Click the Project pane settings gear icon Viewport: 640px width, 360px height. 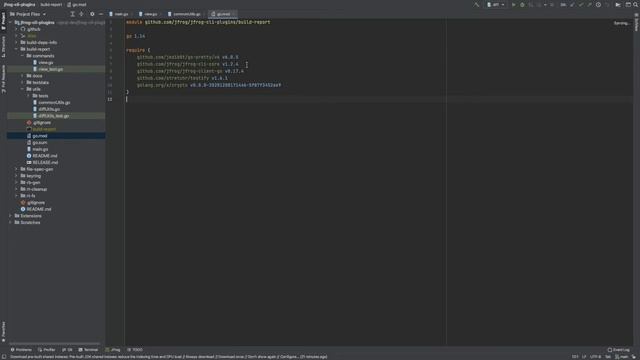tap(92, 14)
